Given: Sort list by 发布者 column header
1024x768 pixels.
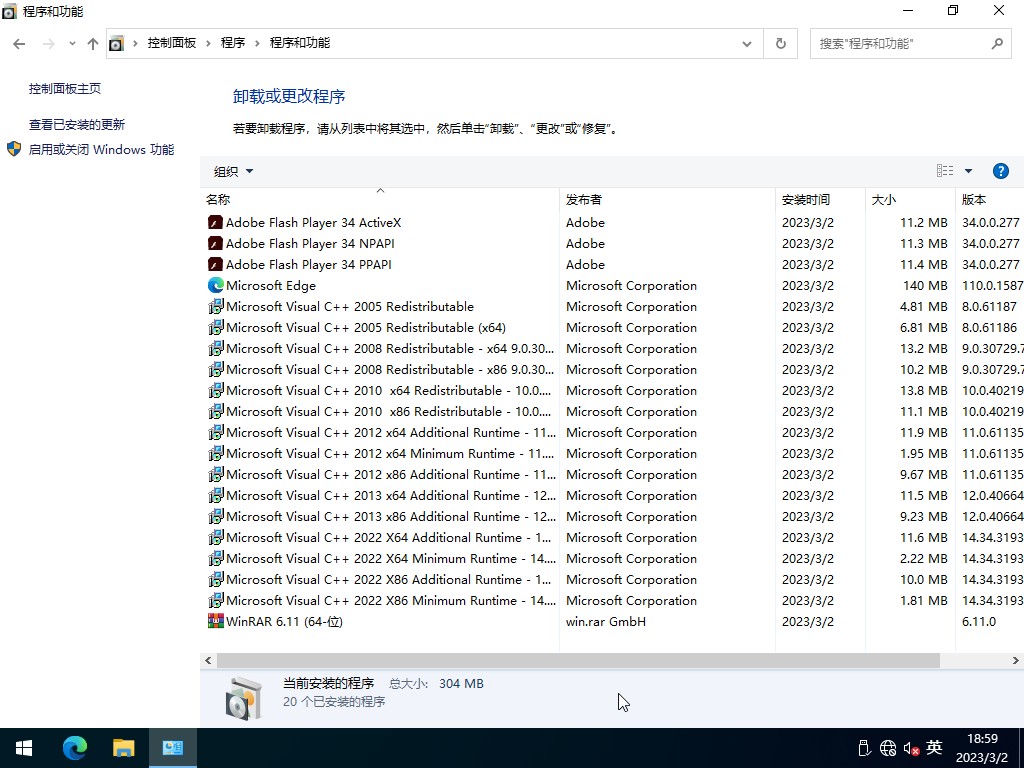Looking at the screenshot, I should pos(584,199).
